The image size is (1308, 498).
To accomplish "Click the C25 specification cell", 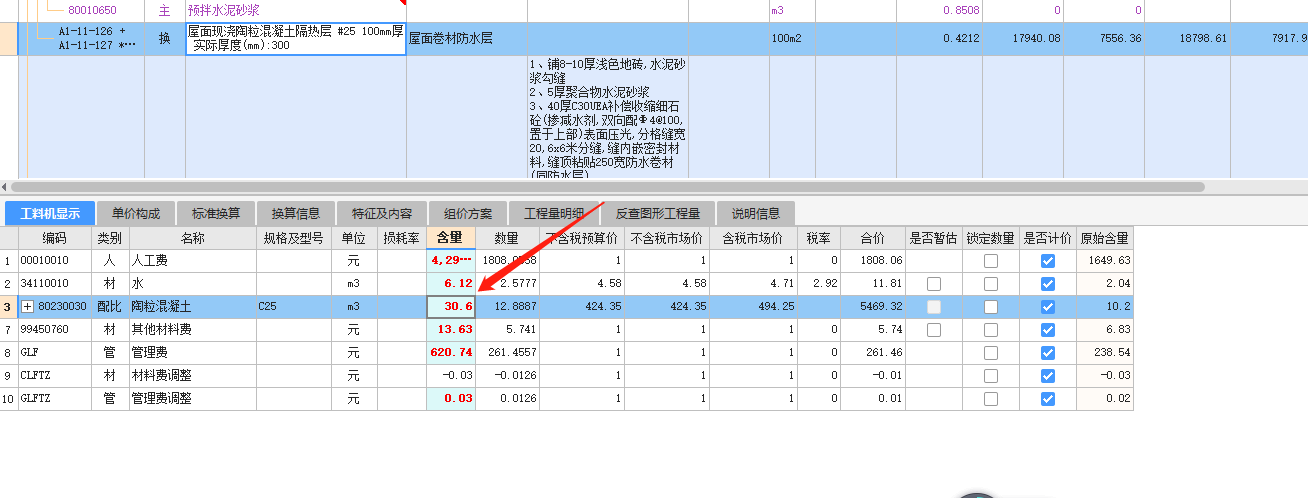I will click(294, 306).
